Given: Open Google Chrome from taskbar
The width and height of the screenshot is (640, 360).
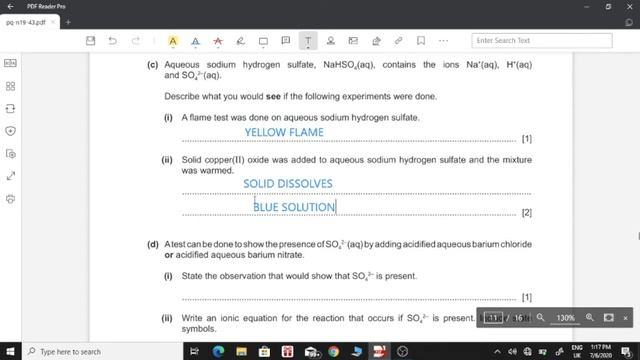Looking at the screenshot, I should coord(333,351).
